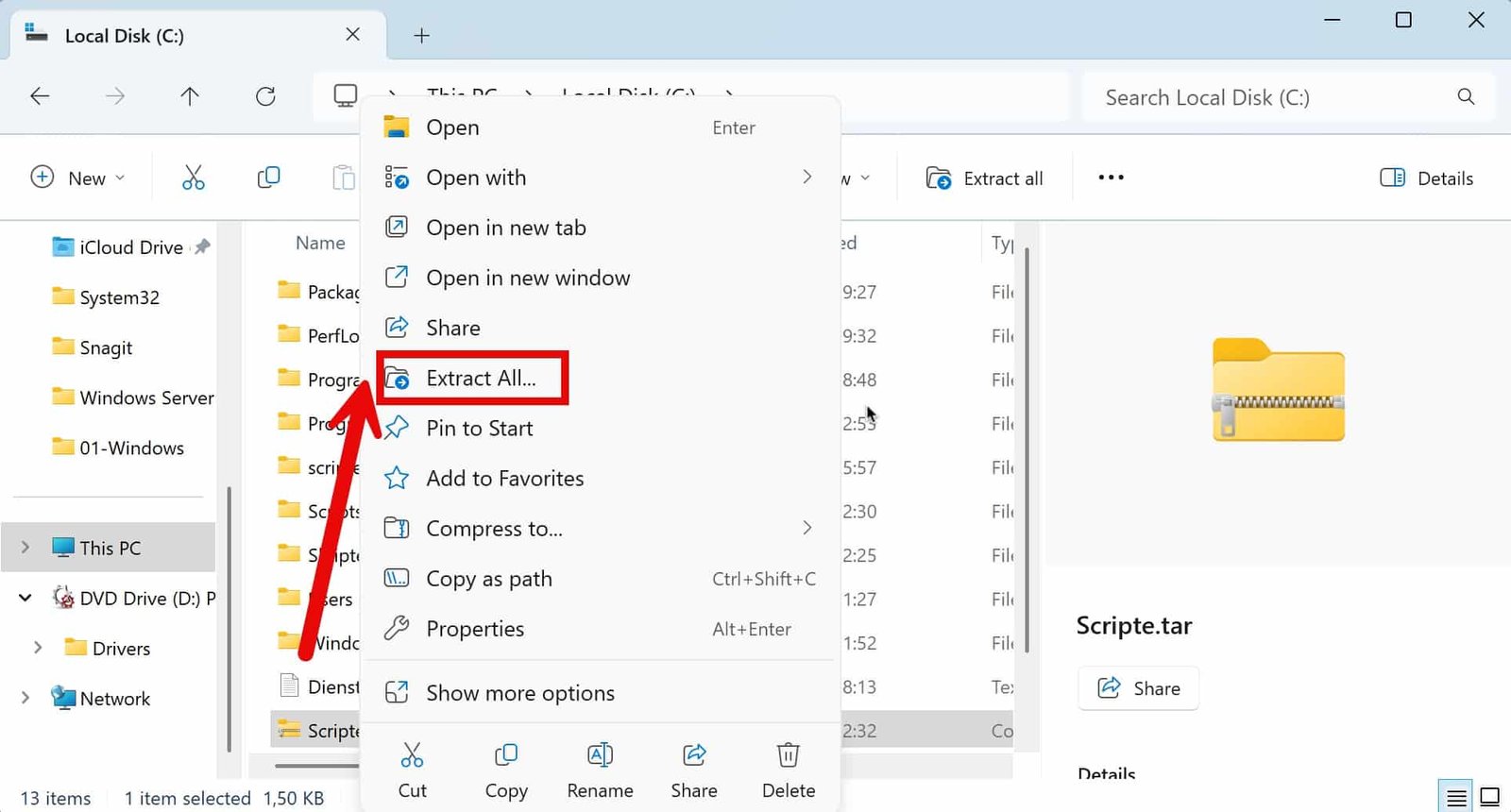
Task: Click the navigation pane scrollbar
Action: (x=229, y=618)
